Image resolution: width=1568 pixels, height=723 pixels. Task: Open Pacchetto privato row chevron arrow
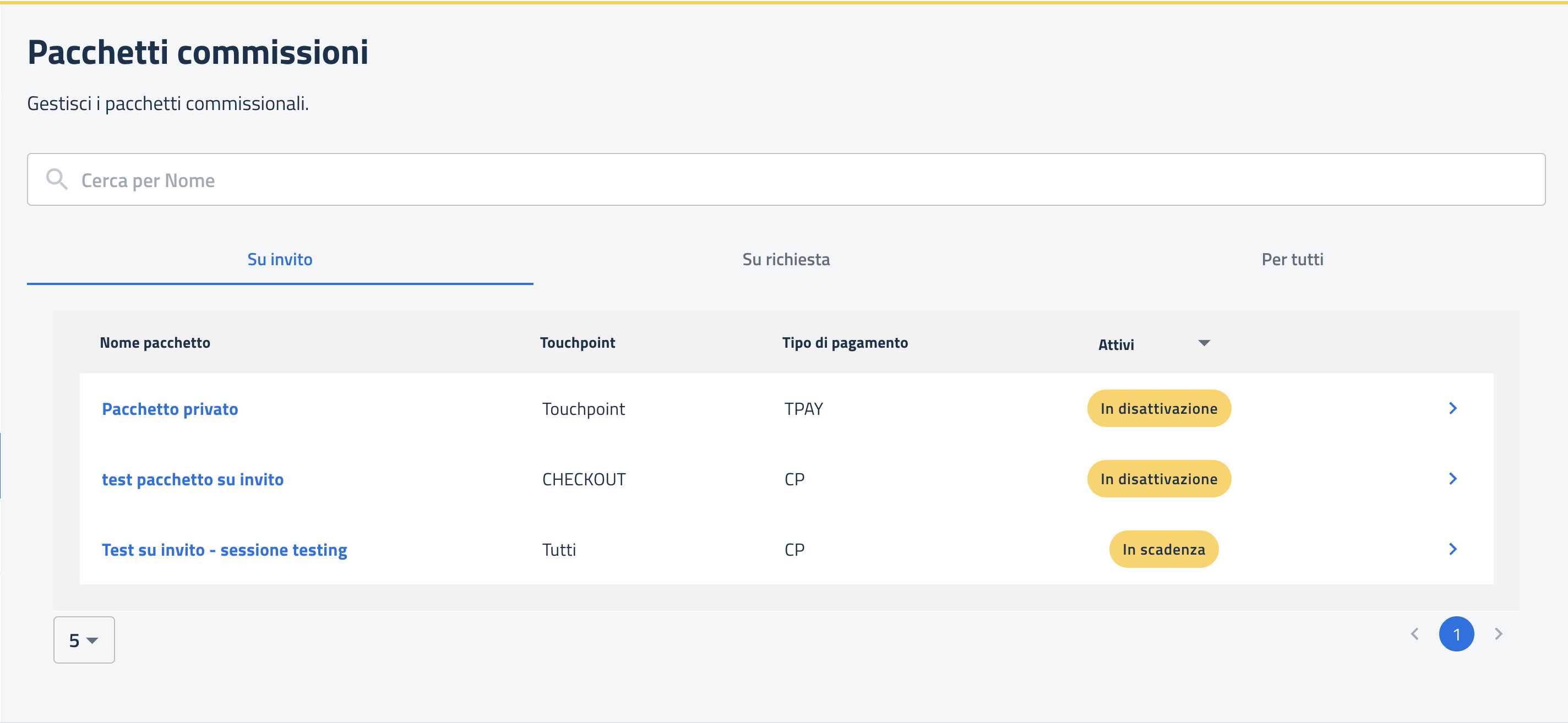[1452, 408]
